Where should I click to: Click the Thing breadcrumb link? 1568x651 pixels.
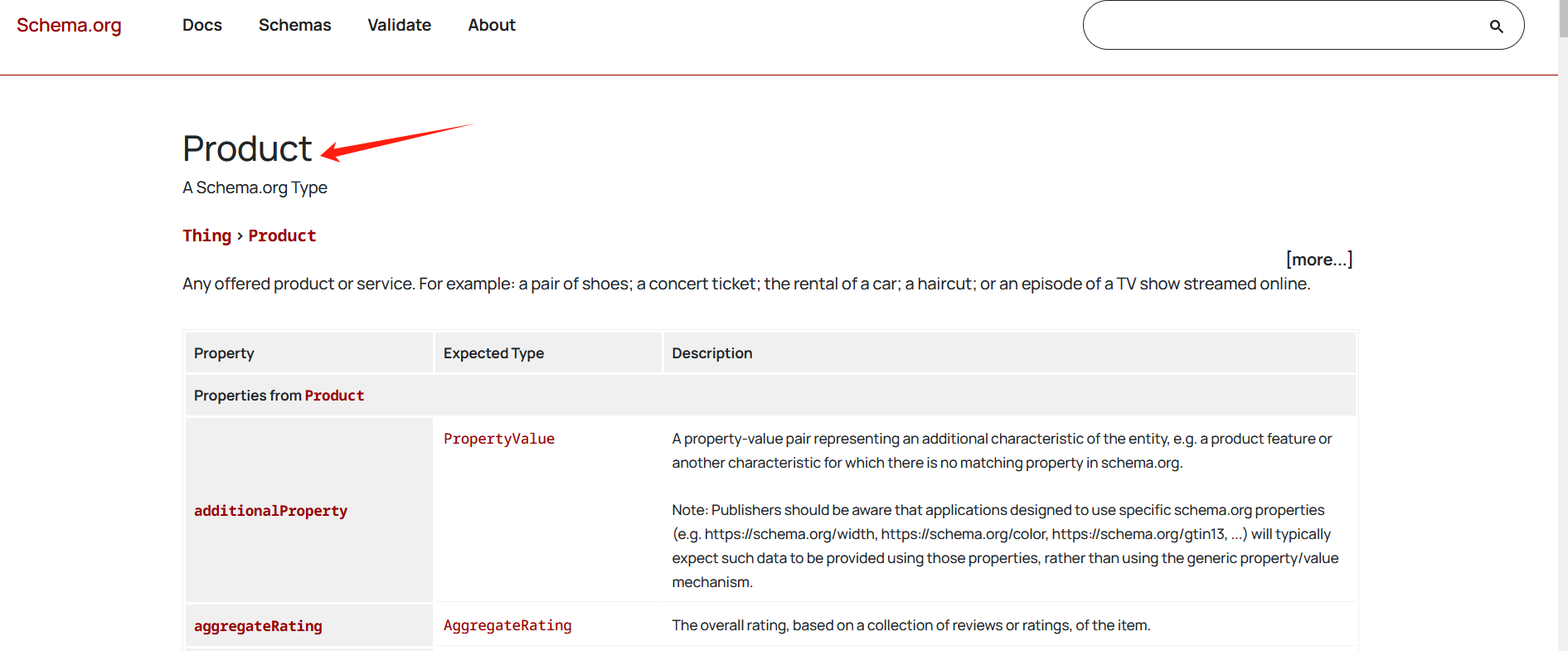pyautogui.click(x=206, y=236)
